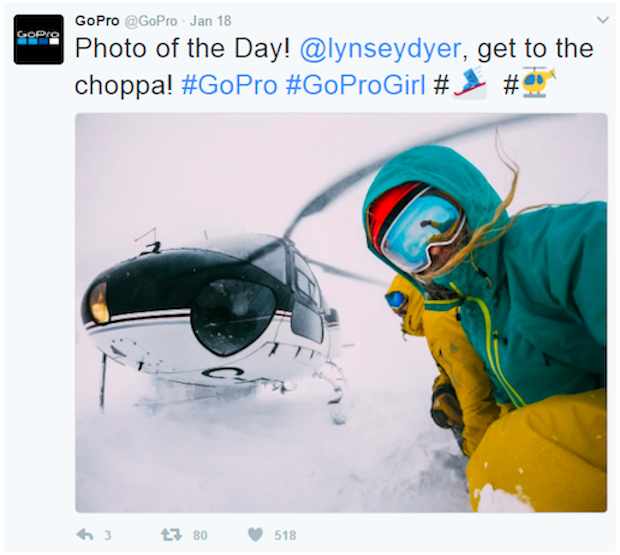620x555 pixels.
Task: Open the #GoProGirl hashtag link
Action: pos(356,85)
